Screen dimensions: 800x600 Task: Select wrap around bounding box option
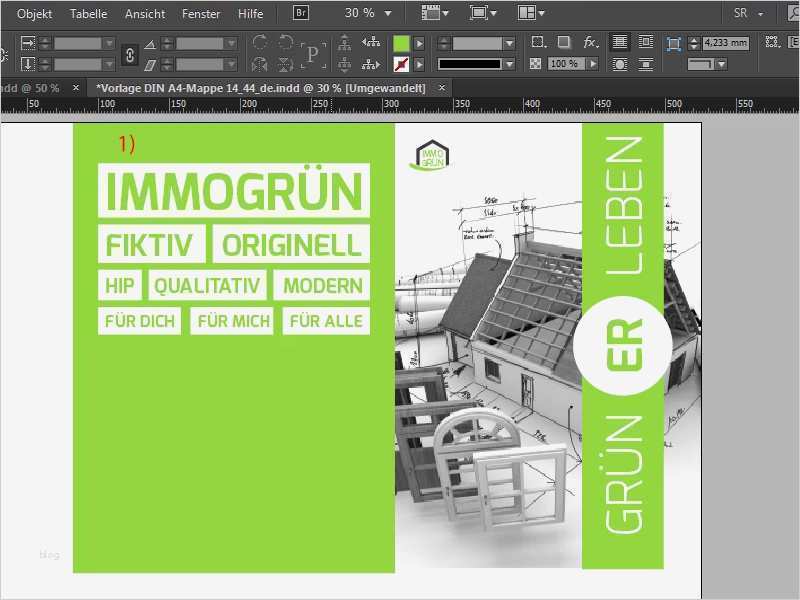pyautogui.click(x=645, y=42)
